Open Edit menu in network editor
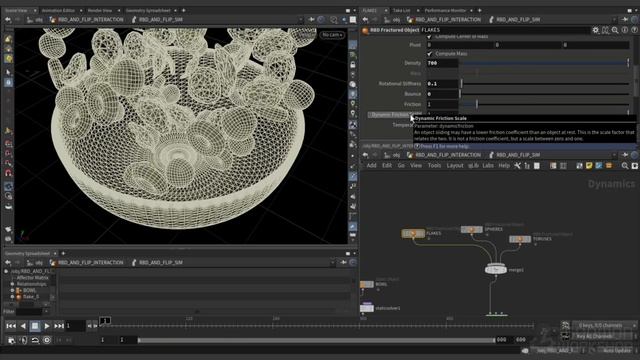 point(387,165)
